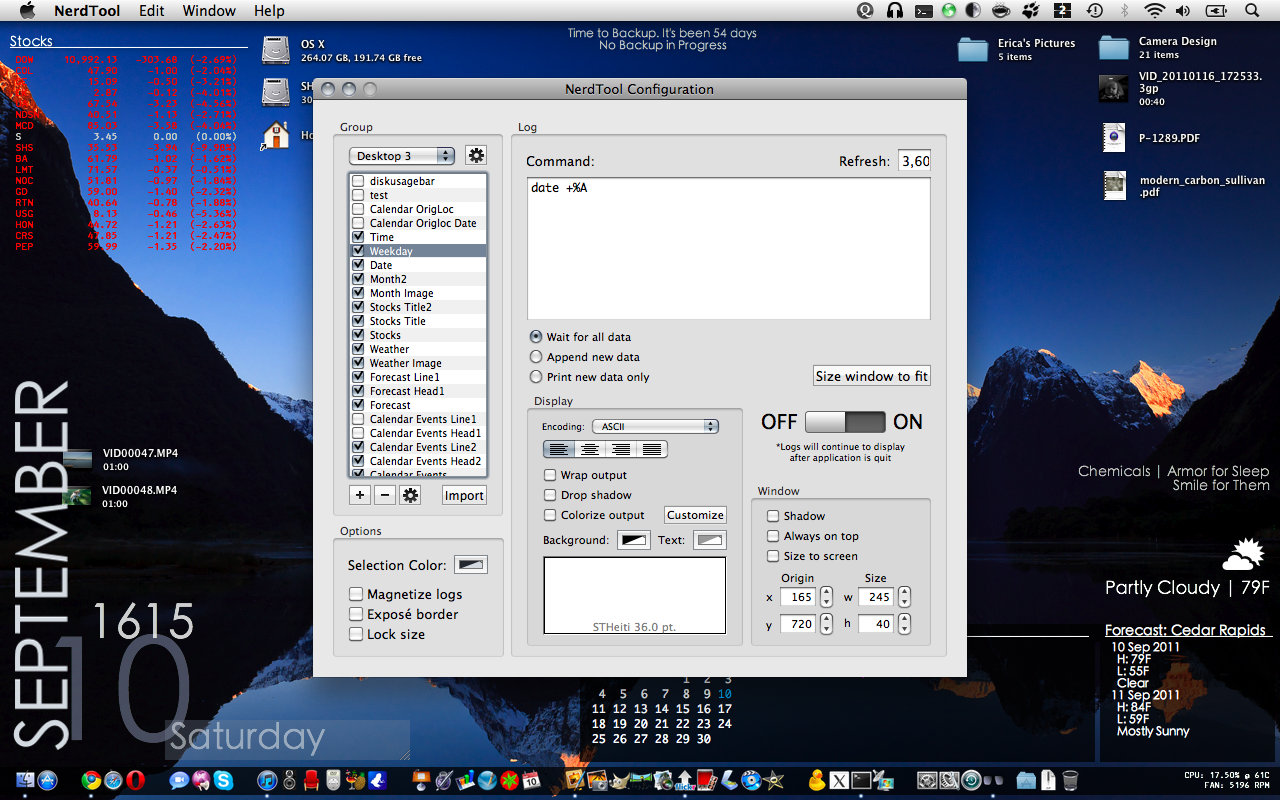Enable the Wrap output checkbox

(x=551, y=475)
